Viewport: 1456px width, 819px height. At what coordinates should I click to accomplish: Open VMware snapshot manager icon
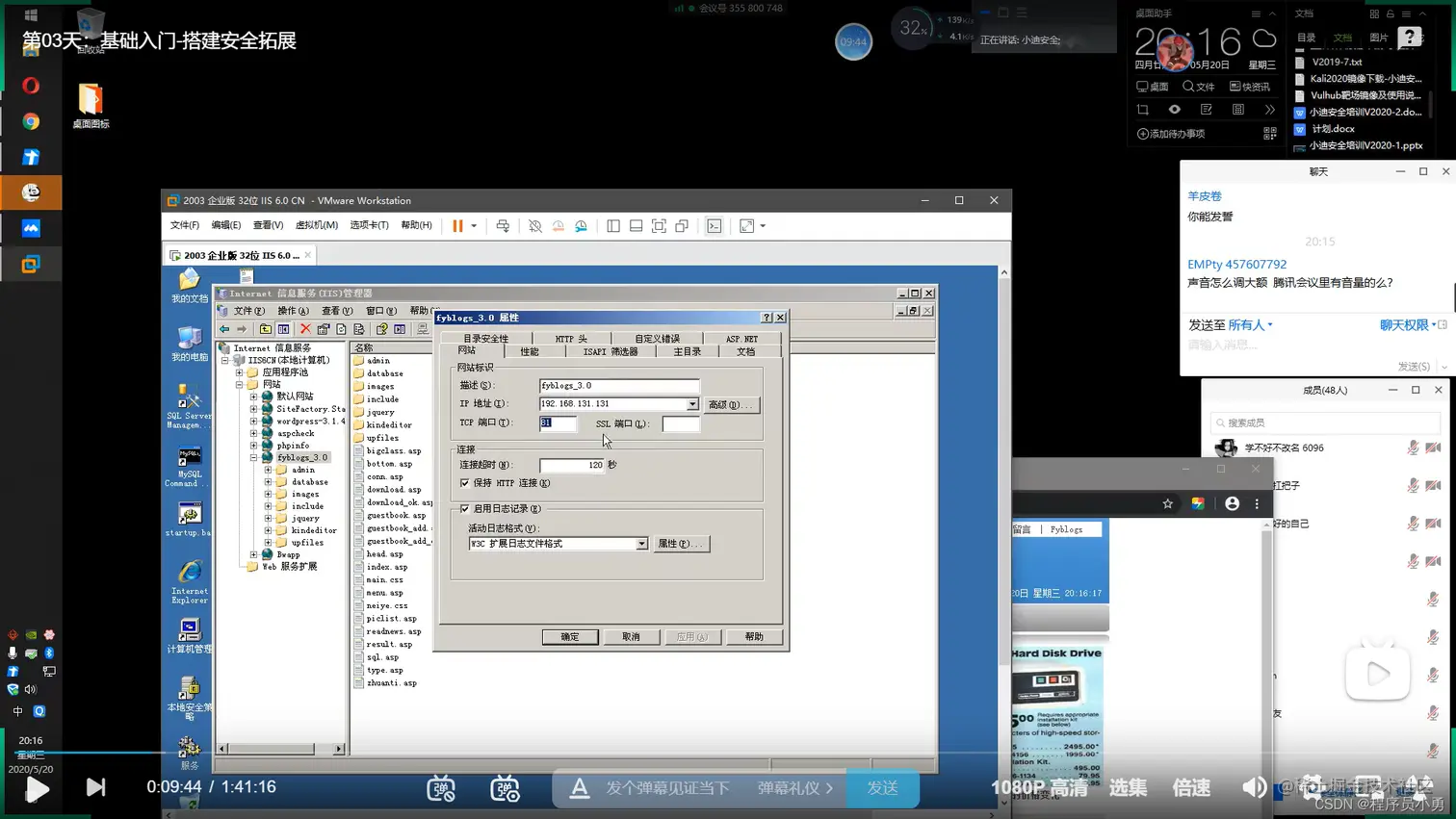pyautogui.click(x=581, y=226)
